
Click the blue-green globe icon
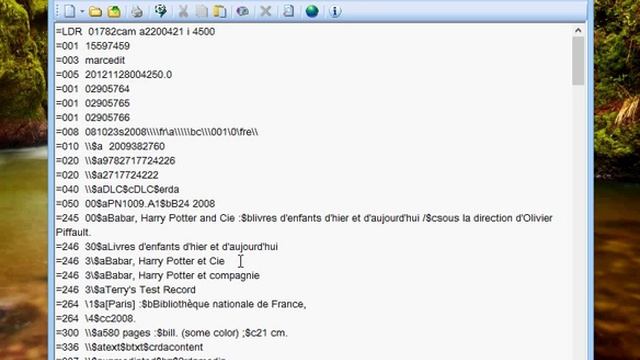312,11
